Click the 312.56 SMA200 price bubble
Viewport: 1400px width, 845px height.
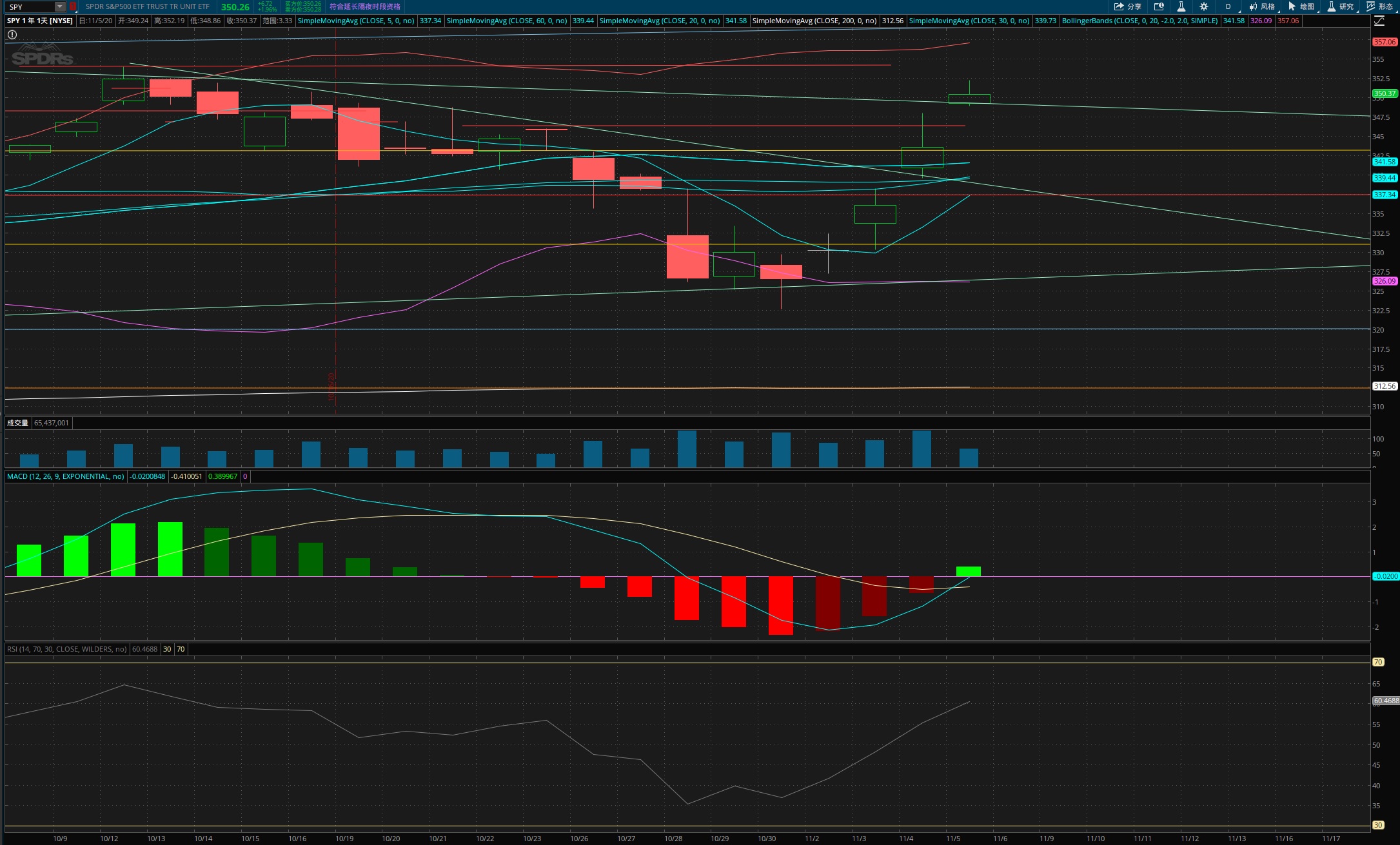point(1385,386)
